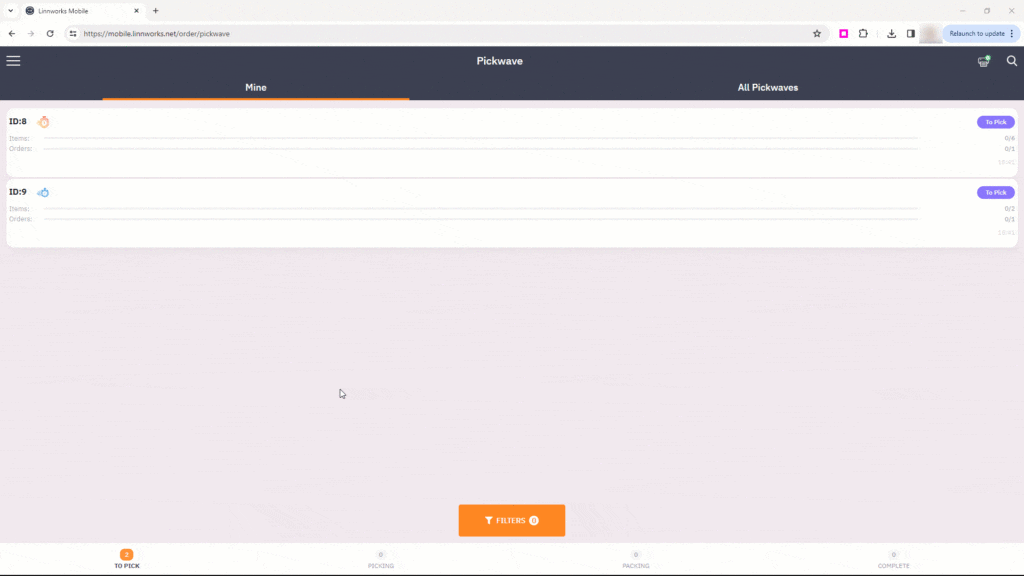Screen dimensions: 1024x576
Task: Bookmark this page with star icon
Action: tap(817, 33)
